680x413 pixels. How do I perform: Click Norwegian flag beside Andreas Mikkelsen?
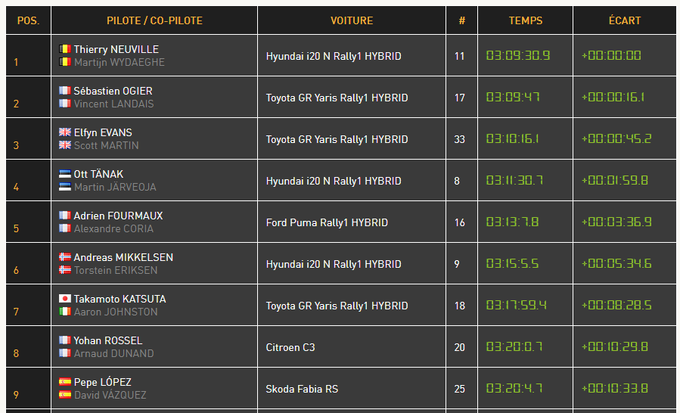65,257
